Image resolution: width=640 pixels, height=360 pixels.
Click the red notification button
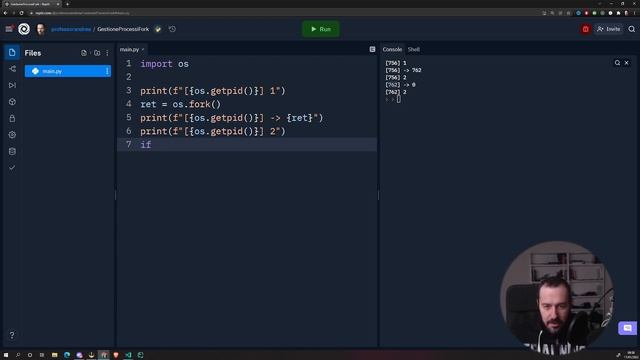(x=585, y=29)
